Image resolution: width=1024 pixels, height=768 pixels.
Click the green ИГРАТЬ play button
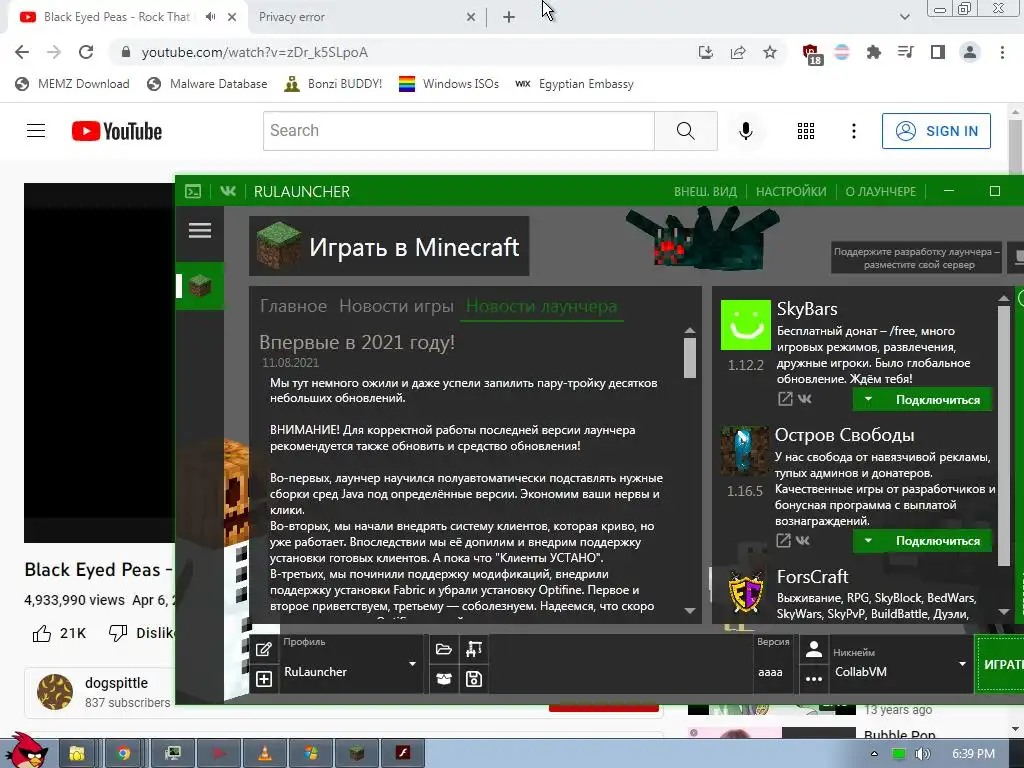999,664
